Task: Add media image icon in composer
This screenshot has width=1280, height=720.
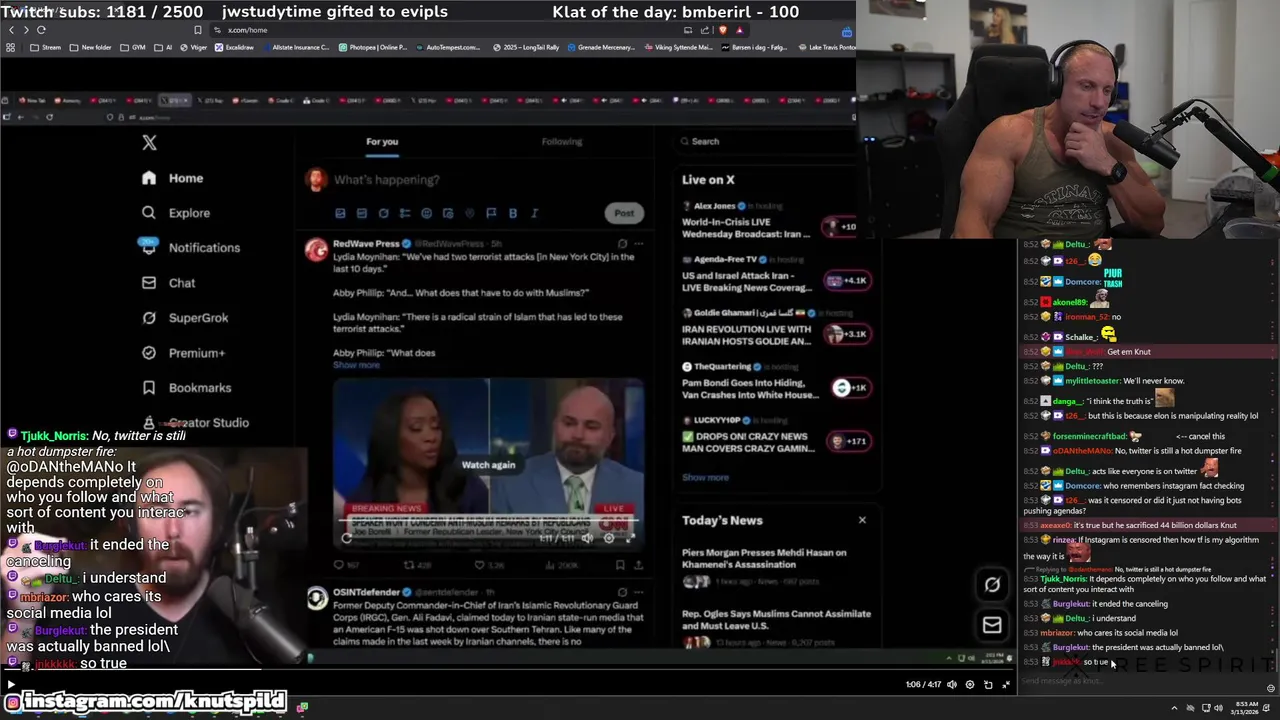Action: tap(340, 213)
